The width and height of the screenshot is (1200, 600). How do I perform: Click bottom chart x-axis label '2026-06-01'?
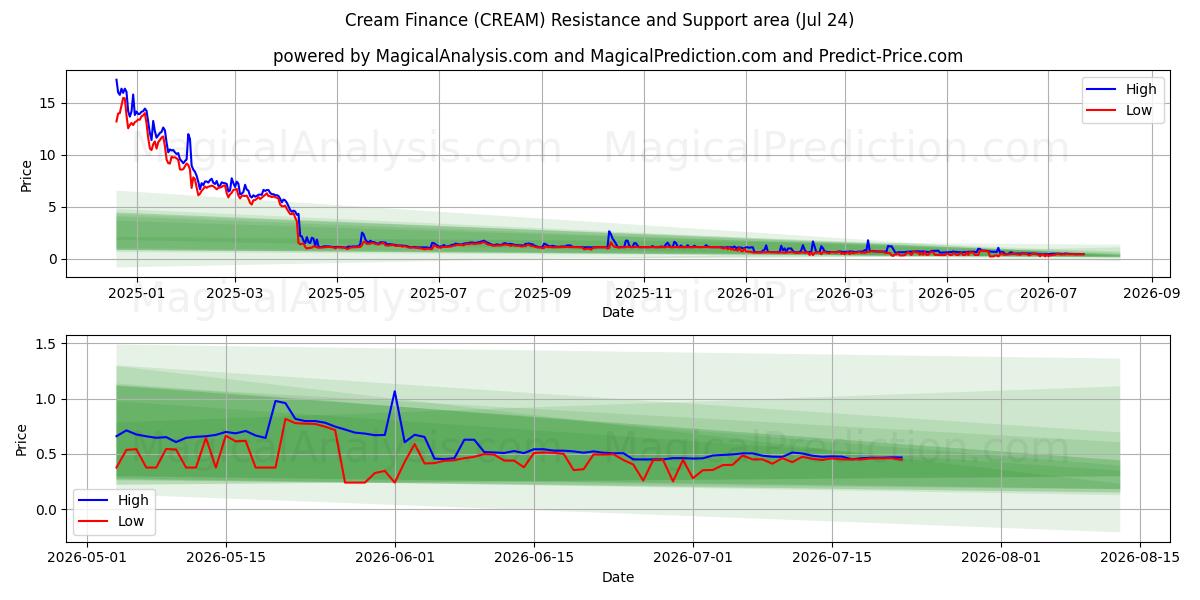click(x=395, y=559)
